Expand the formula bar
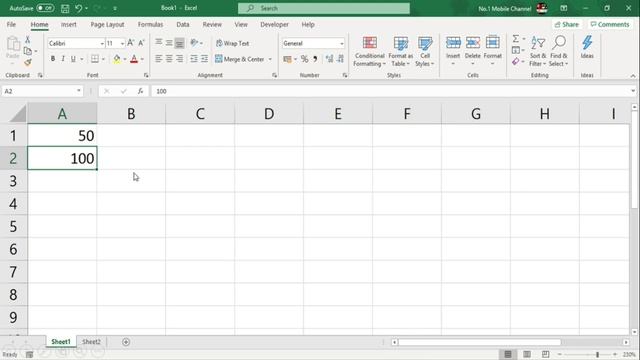 click(633, 91)
